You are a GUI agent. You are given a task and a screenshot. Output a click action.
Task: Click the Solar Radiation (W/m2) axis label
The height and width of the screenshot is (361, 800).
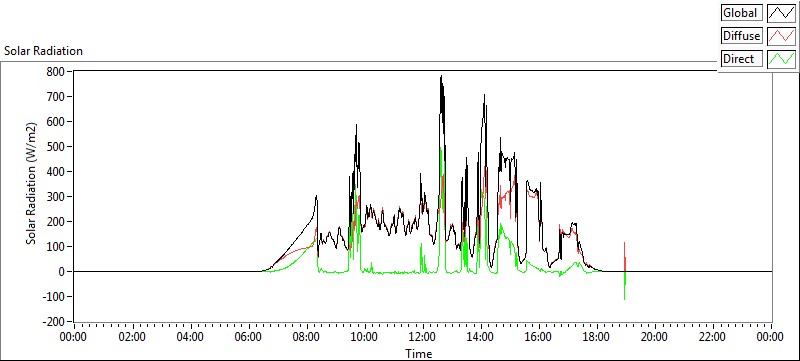tap(32, 183)
